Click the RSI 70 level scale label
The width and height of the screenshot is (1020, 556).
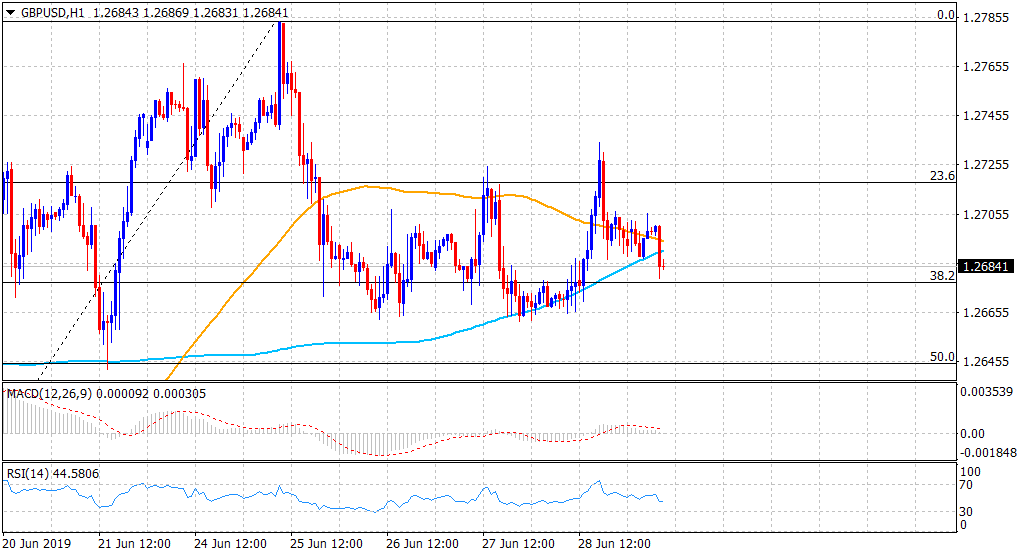[x=968, y=485]
